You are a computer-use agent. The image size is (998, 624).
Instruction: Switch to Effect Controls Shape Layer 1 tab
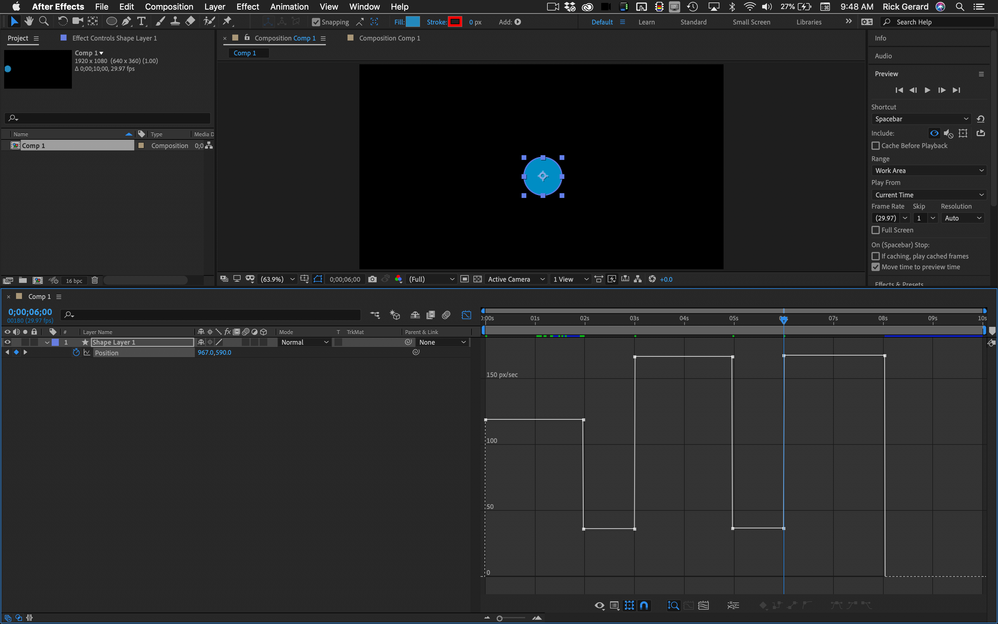tap(114, 38)
